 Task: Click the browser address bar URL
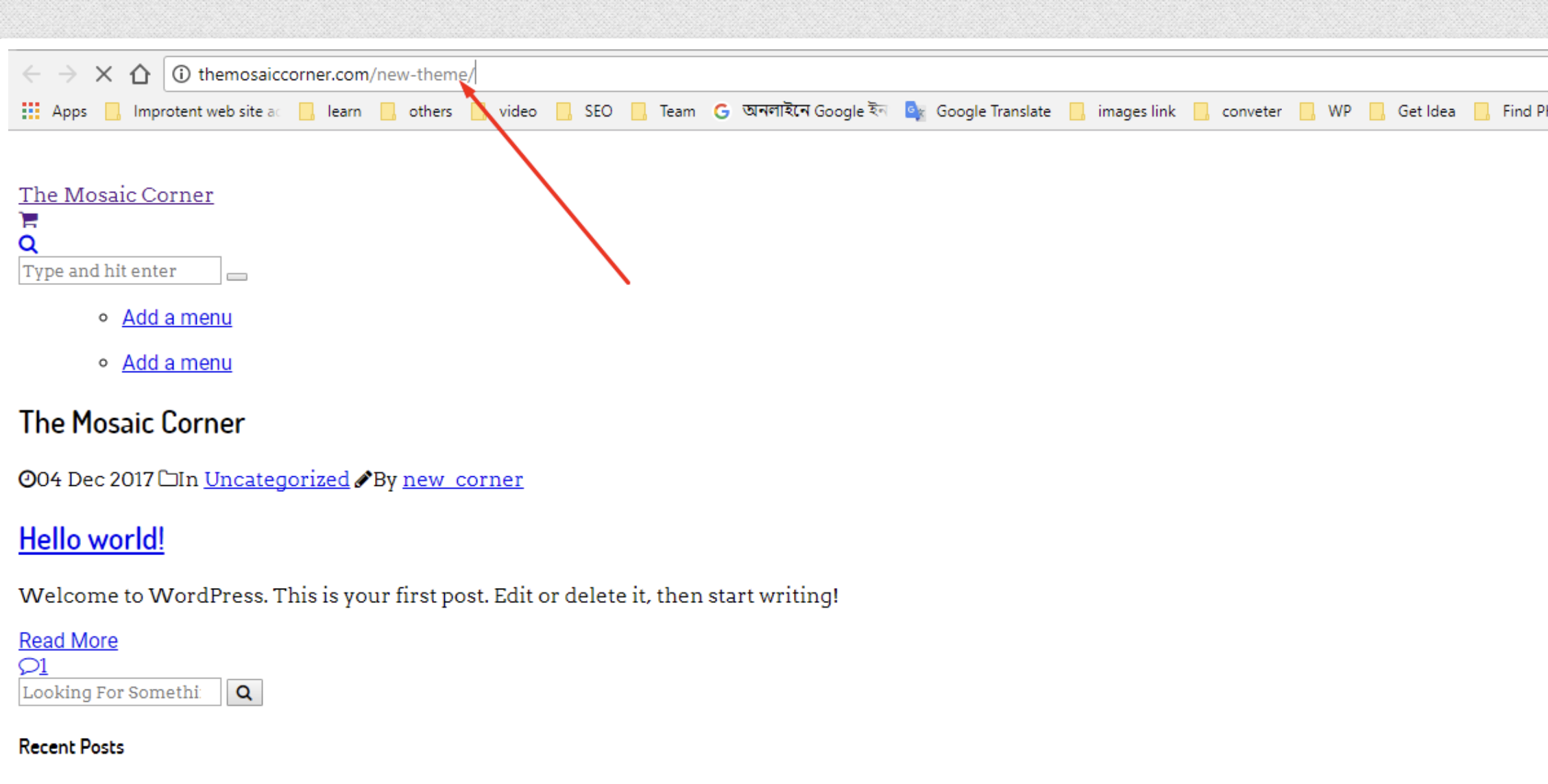click(336, 74)
